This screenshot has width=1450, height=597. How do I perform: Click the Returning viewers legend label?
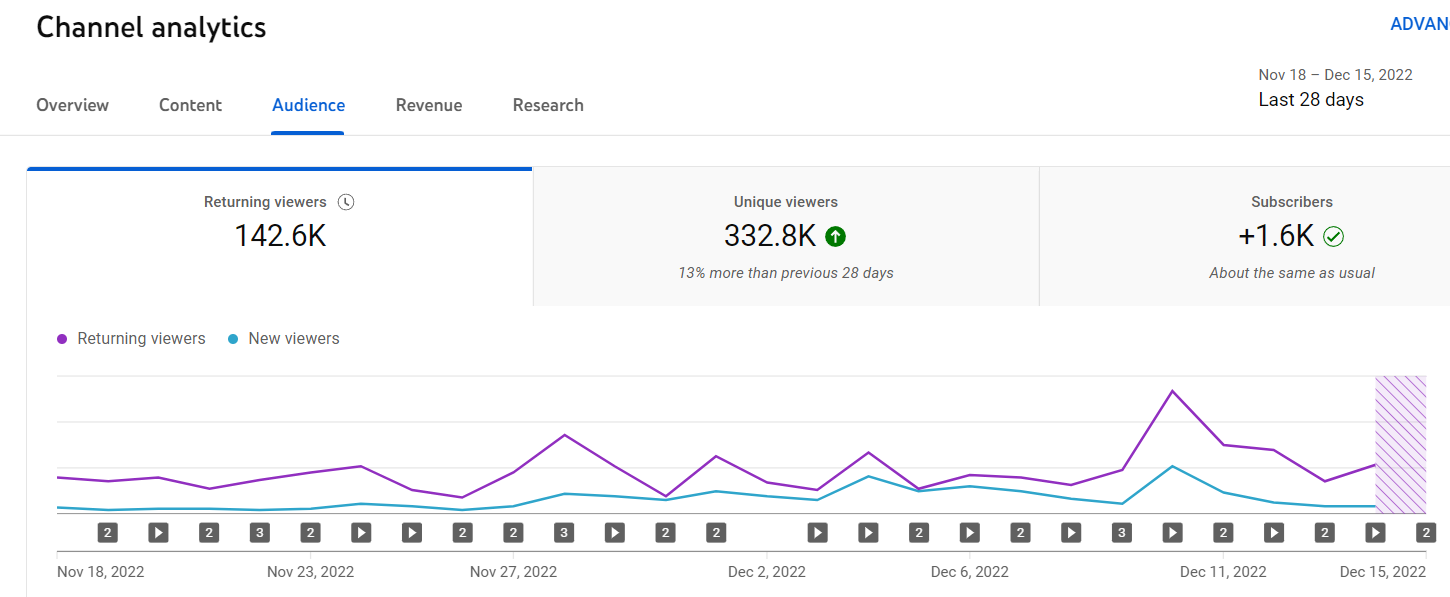(x=141, y=339)
